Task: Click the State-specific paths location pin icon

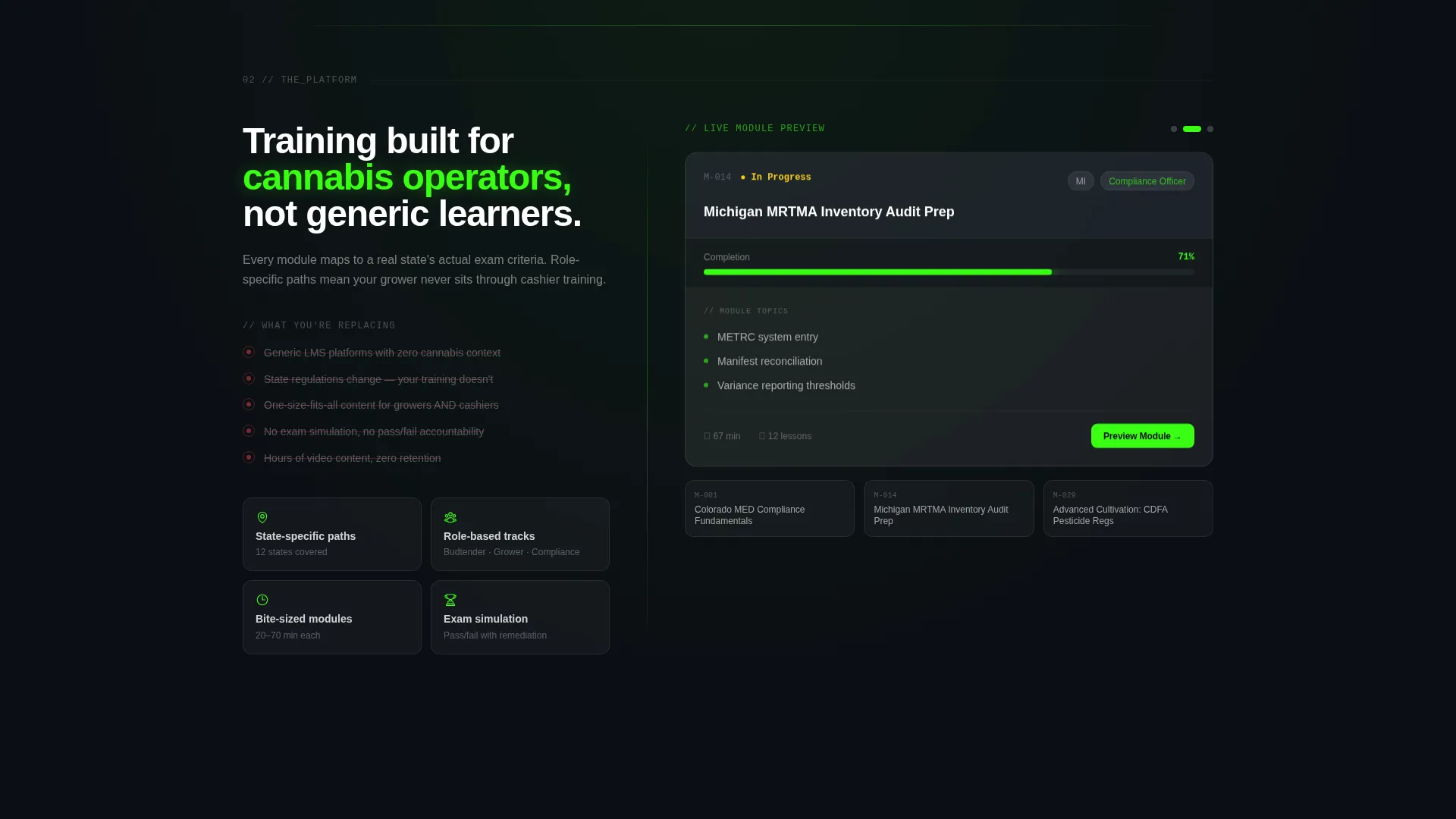Action: 262,517
